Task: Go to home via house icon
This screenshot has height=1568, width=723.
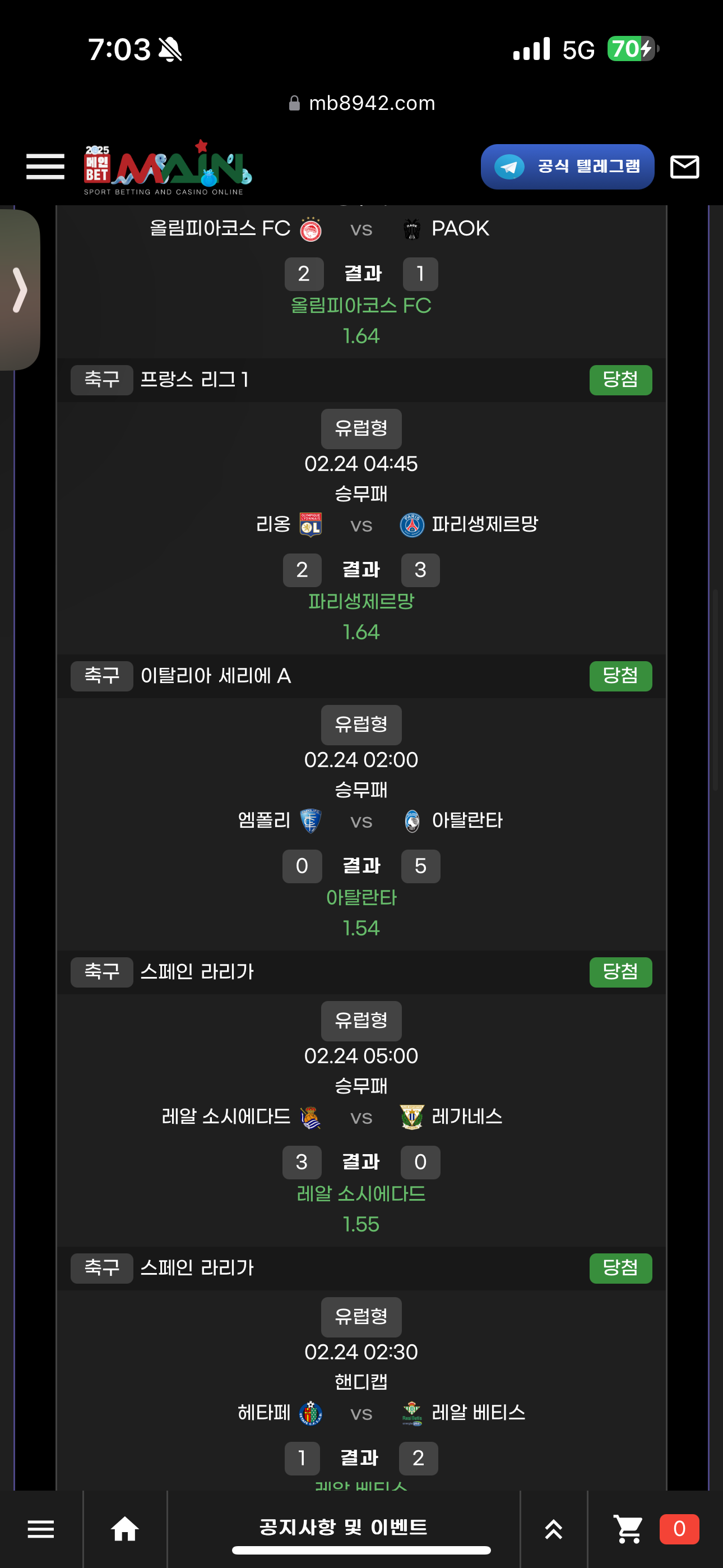Action: (125, 1528)
